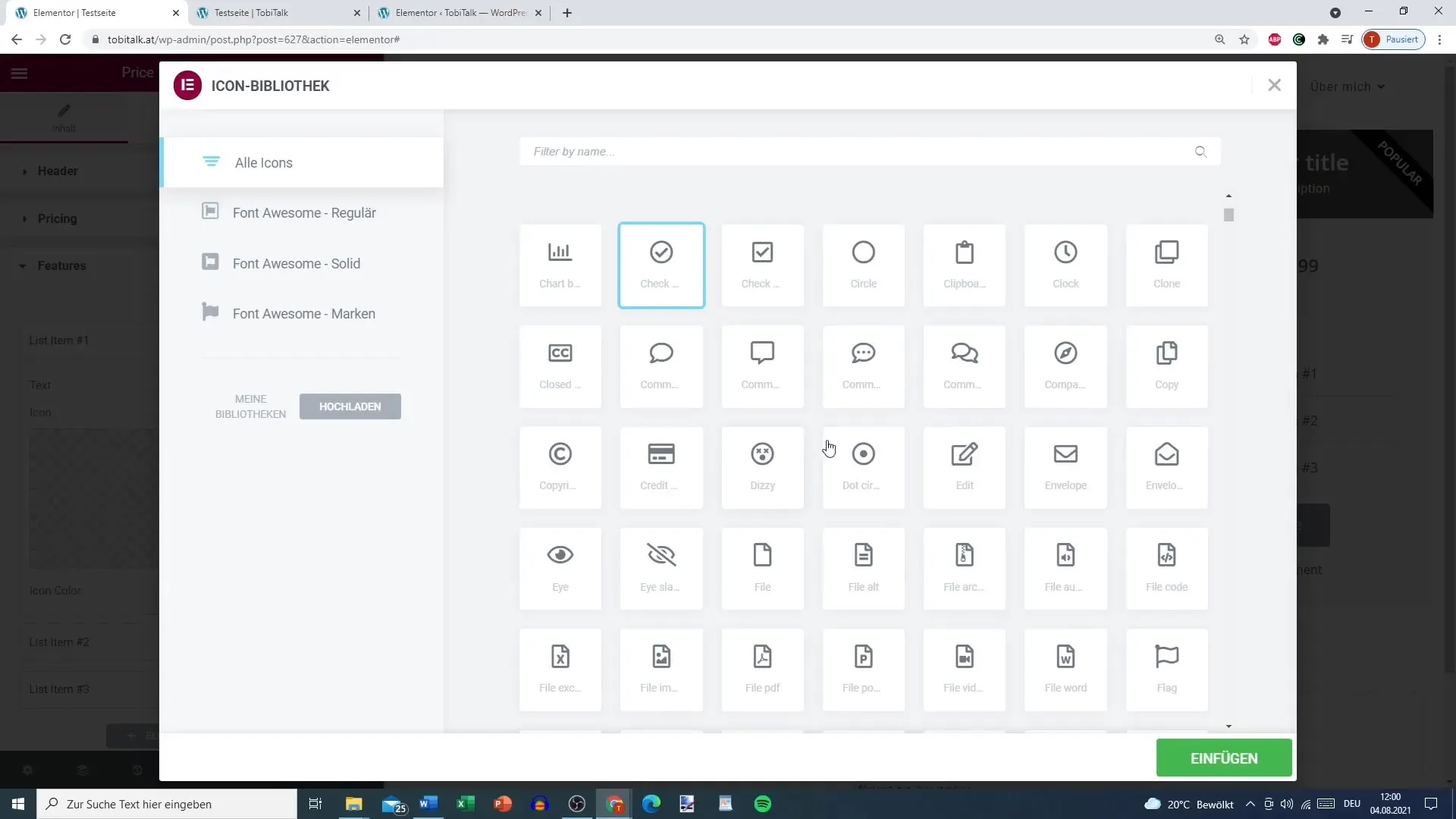
Task: Select the Edit icon
Action: click(x=965, y=467)
